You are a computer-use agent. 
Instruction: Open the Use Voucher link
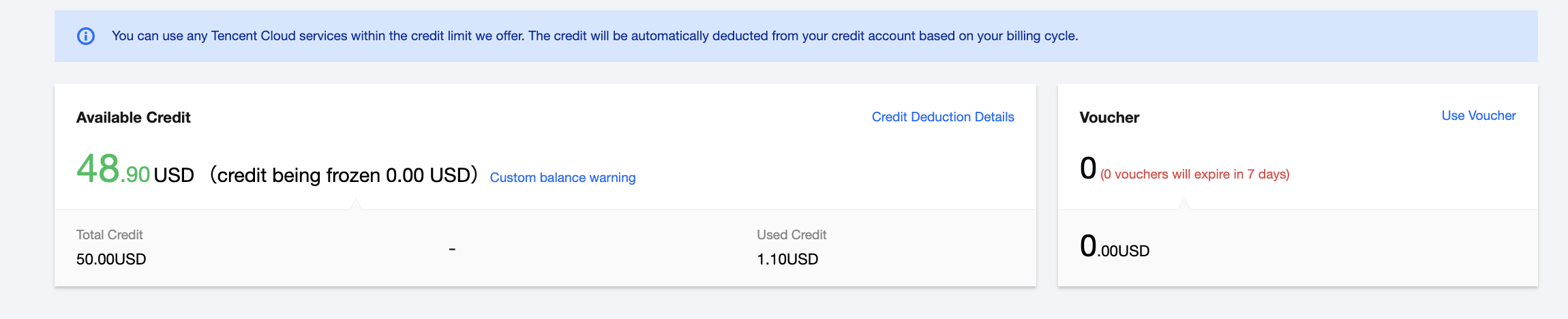click(1478, 116)
